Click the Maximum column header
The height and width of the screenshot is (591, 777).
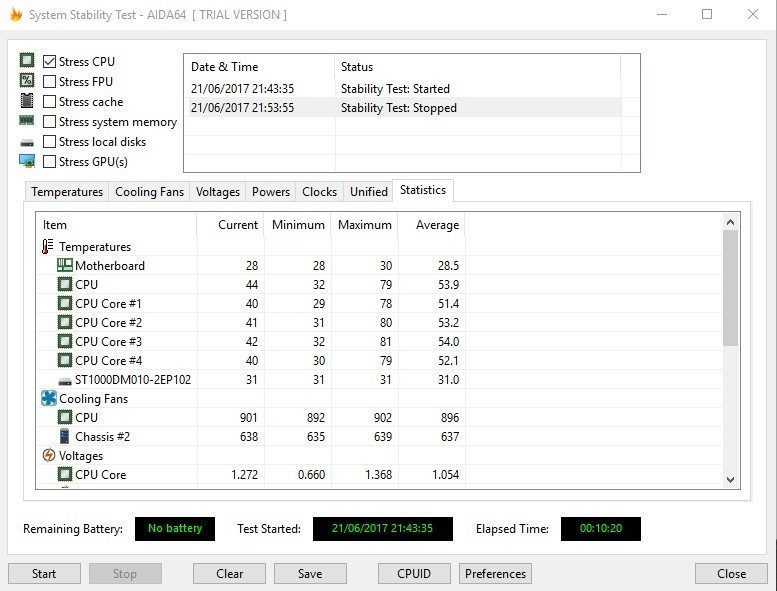[x=365, y=225]
